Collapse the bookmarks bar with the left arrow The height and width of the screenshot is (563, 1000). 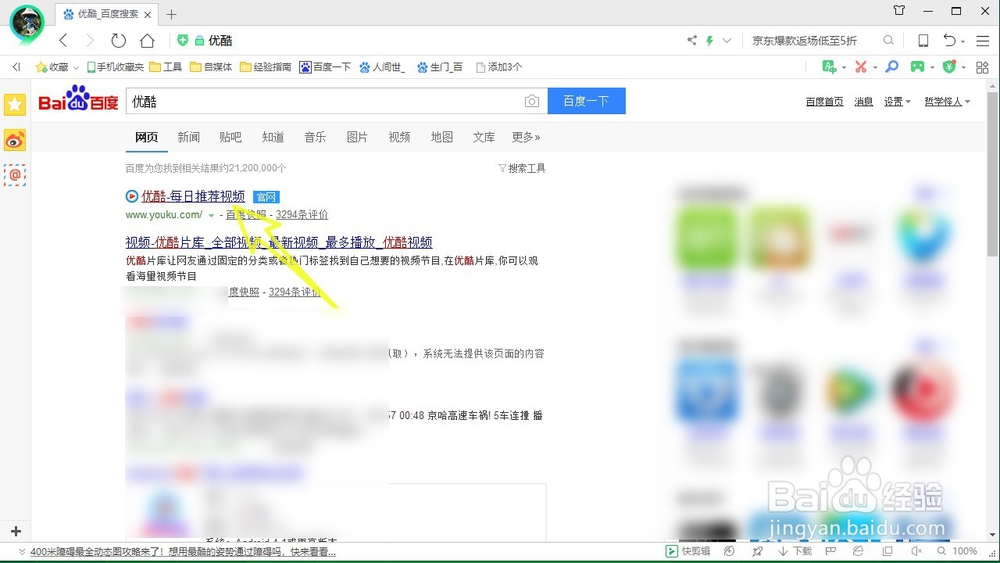coord(17,66)
